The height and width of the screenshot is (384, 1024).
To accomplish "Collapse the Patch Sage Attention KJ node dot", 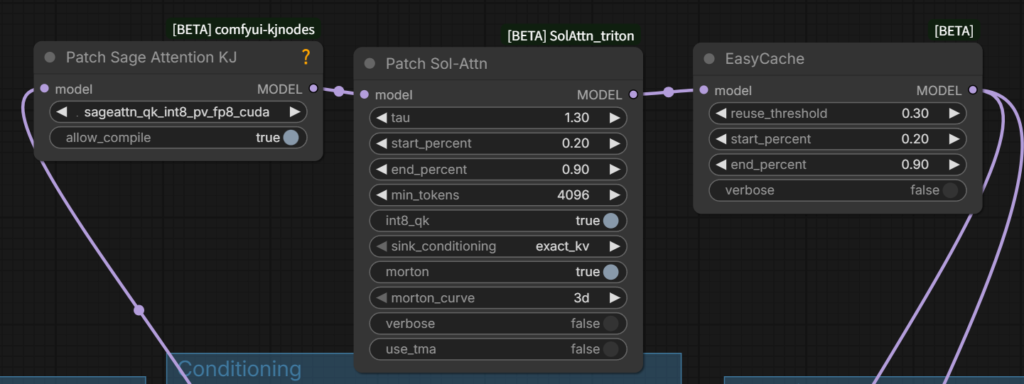I will [50, 57].
